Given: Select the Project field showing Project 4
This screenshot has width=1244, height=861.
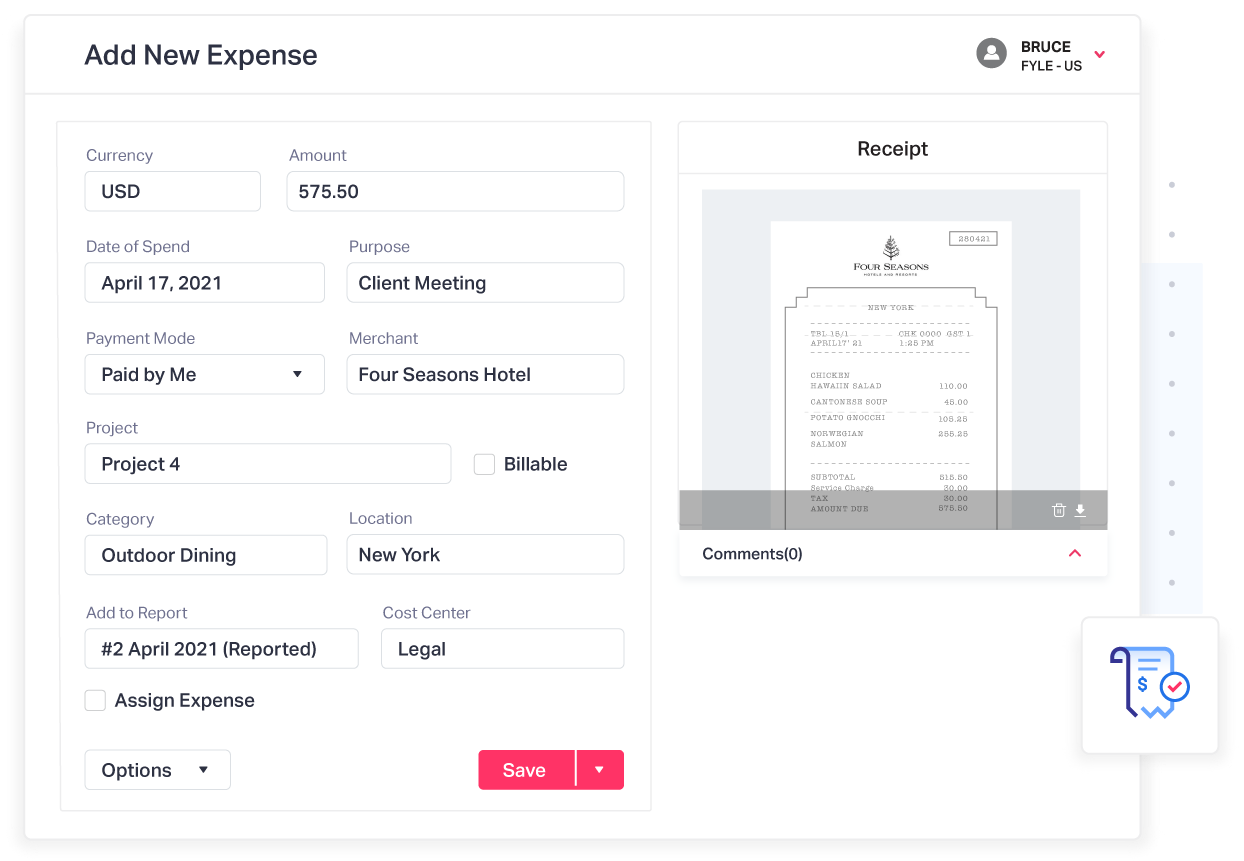Looking at the screenshot, I should tap(268, 464).
